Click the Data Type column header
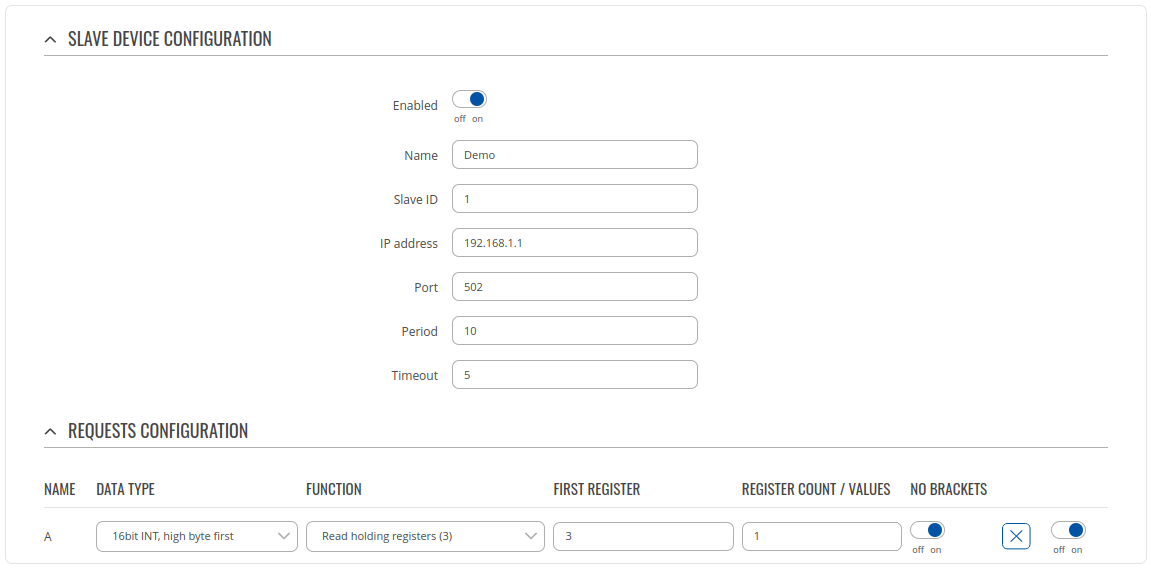The width and height of the screenshot is (1151, 584). coord(125,489)
